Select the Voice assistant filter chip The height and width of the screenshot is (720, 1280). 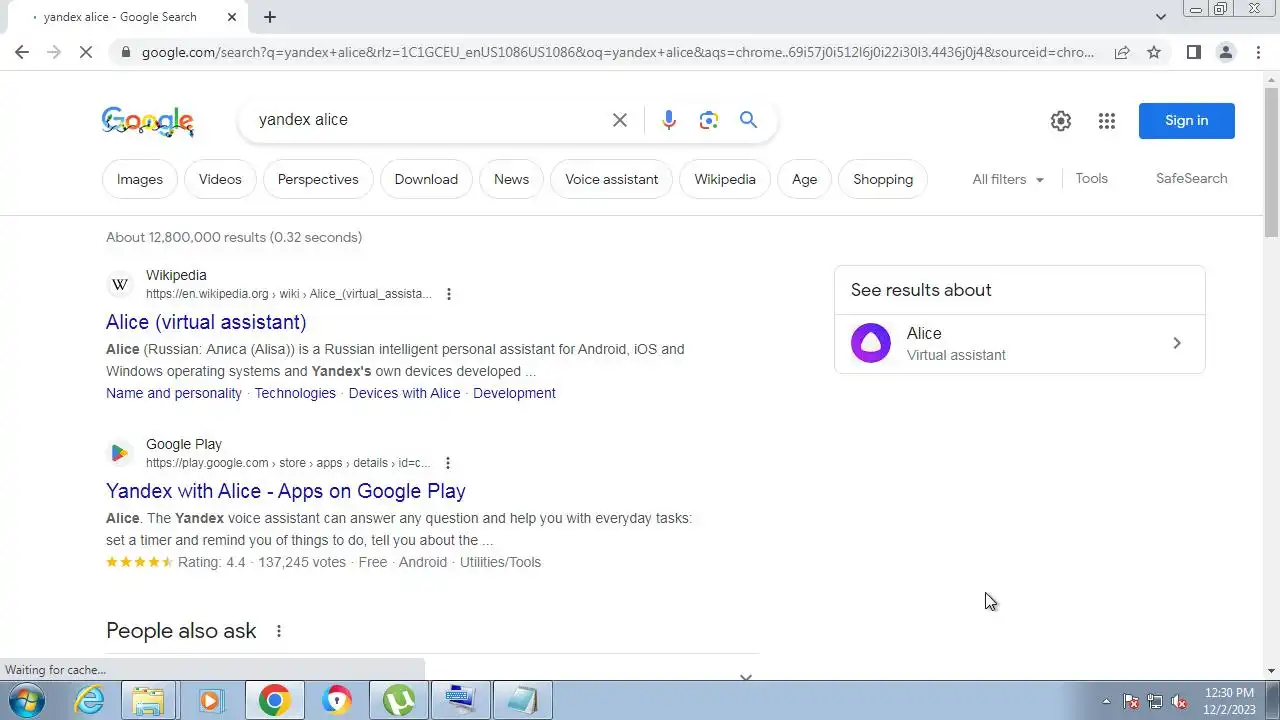(x=612, y=179)
